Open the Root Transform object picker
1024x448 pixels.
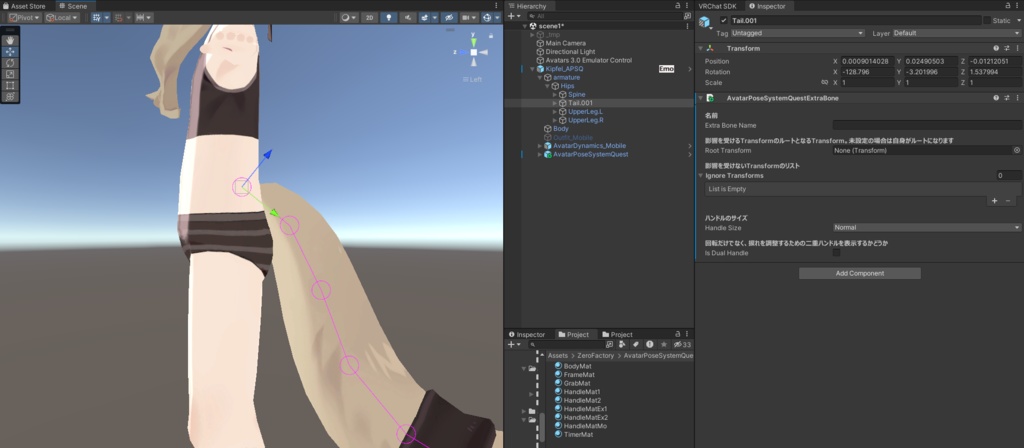pos(1016,150)
